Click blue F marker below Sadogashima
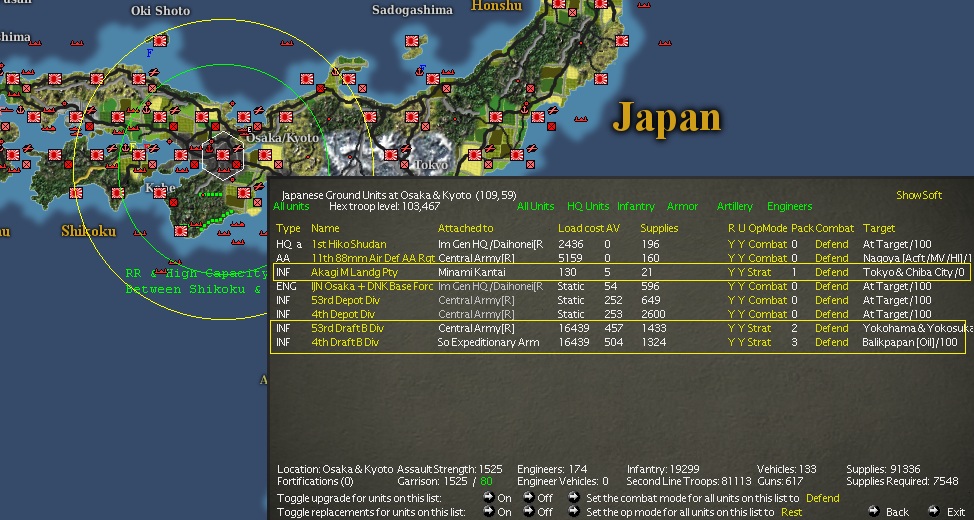Image resolution: width=974 pixels, height=520 pixels. click(x=422, y=68)
